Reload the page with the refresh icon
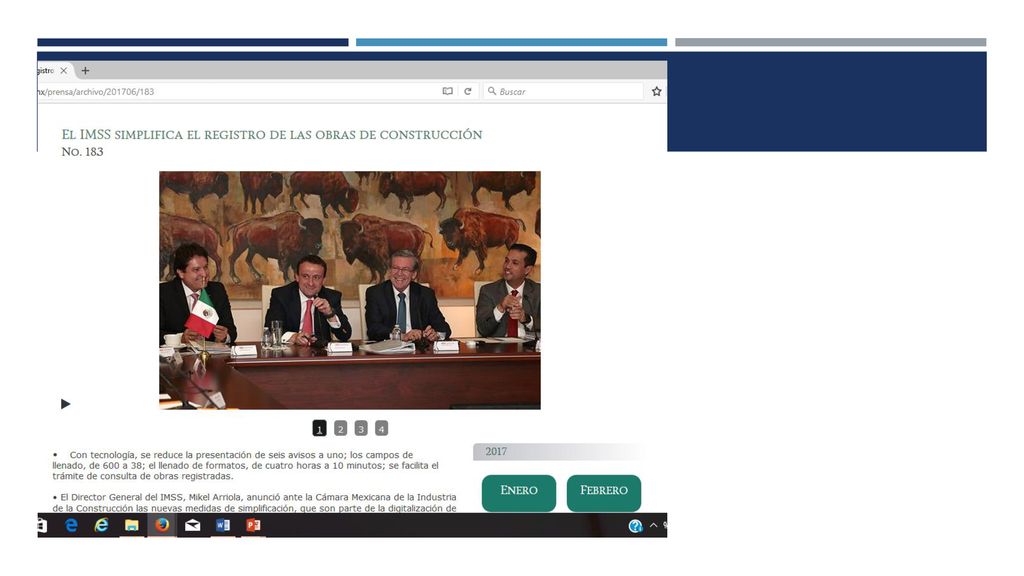The height and width of the screenshot is (576, 1024). point(468,91)
